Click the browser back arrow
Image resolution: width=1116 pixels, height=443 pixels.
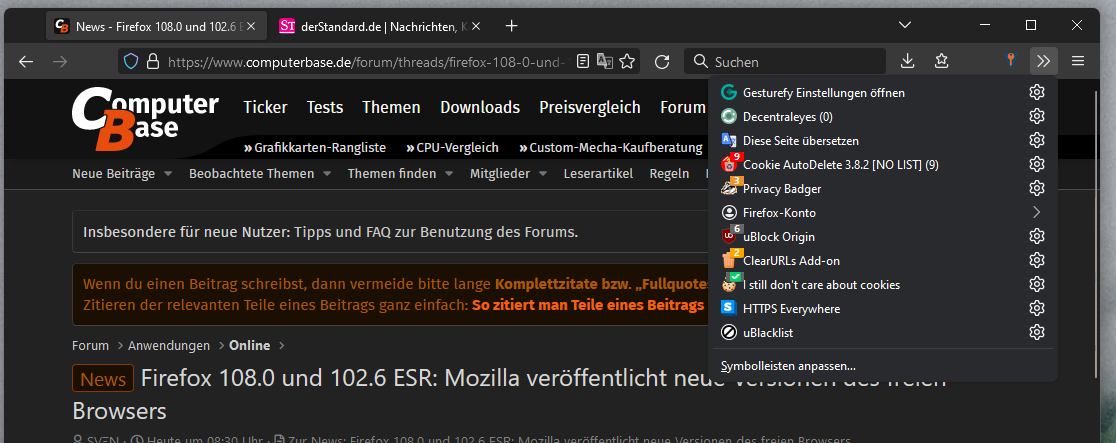26,62
